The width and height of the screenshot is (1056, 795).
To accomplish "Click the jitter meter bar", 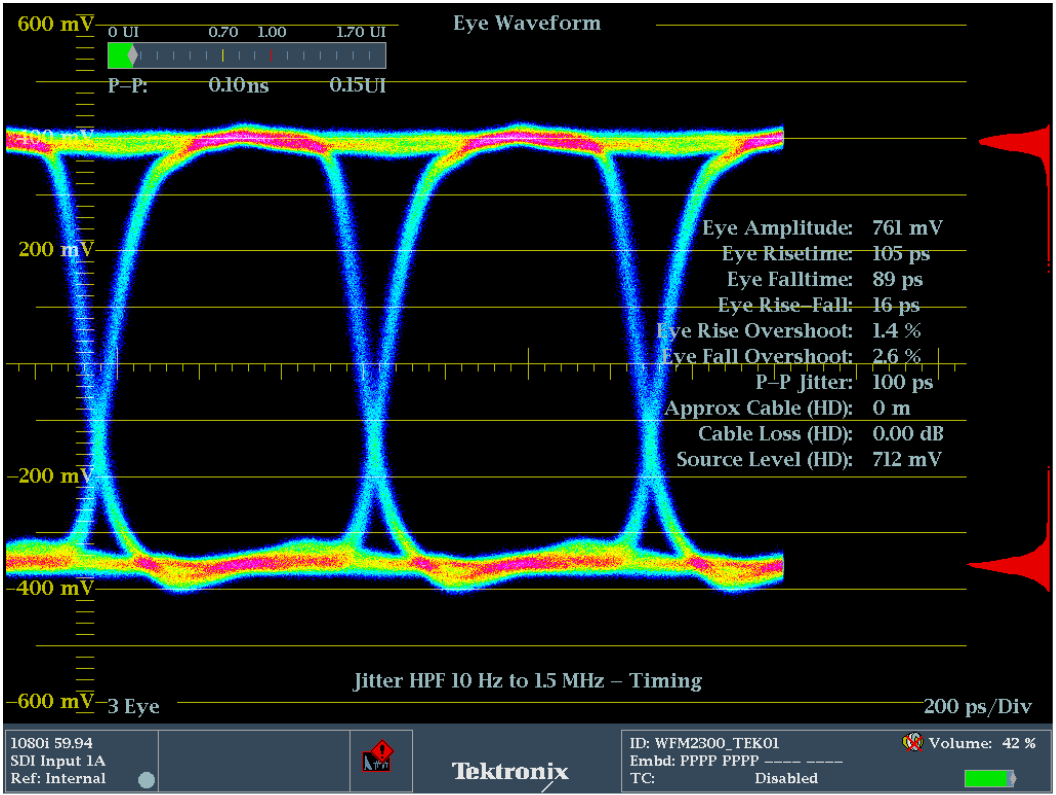I will pyautogui.click(x=246, y=56).
